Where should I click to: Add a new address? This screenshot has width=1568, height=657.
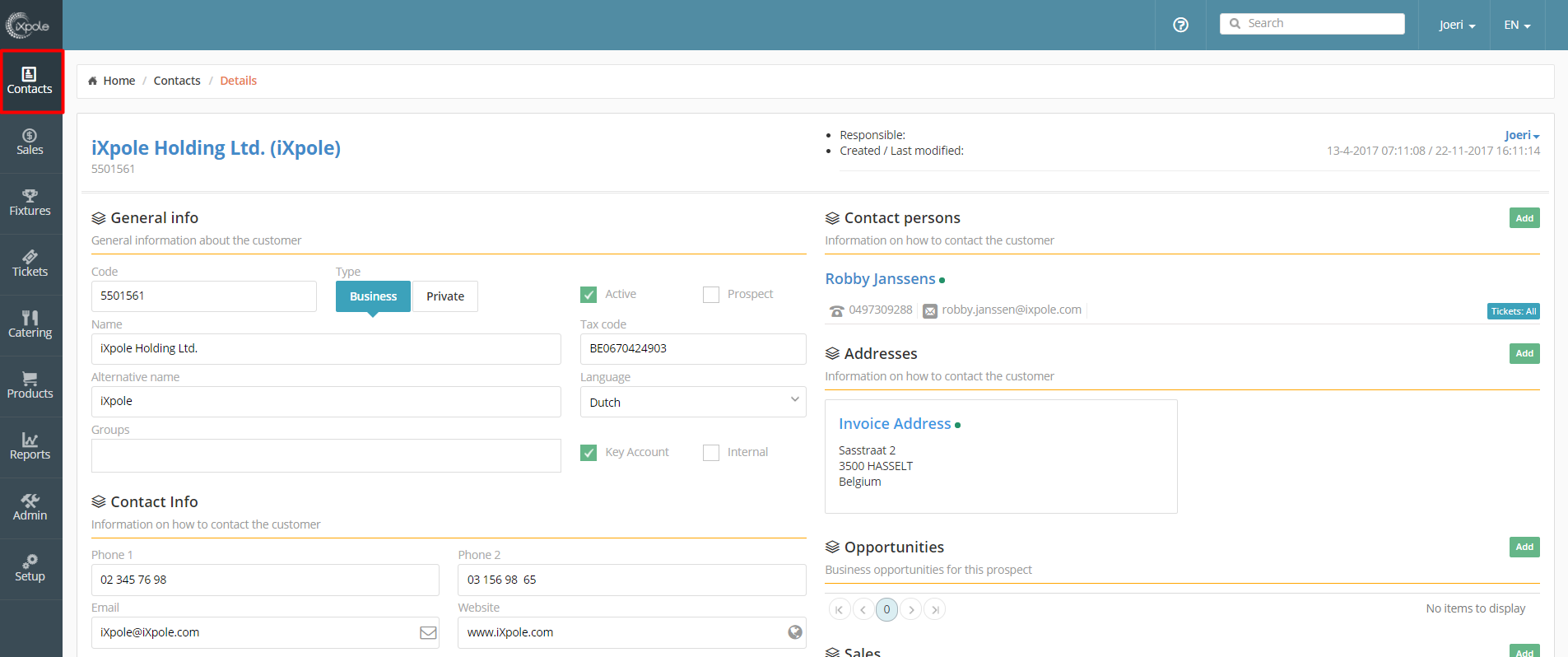(1524, 353)
